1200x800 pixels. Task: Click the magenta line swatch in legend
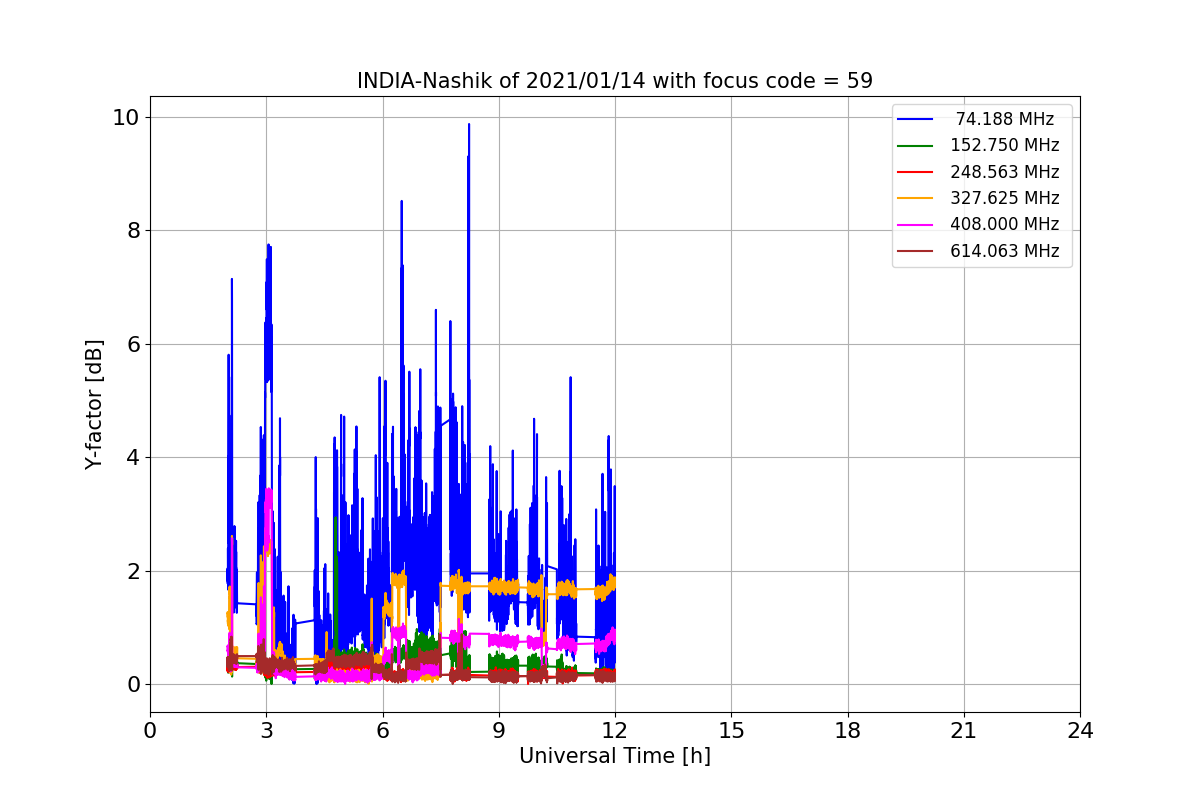[916, 225]
